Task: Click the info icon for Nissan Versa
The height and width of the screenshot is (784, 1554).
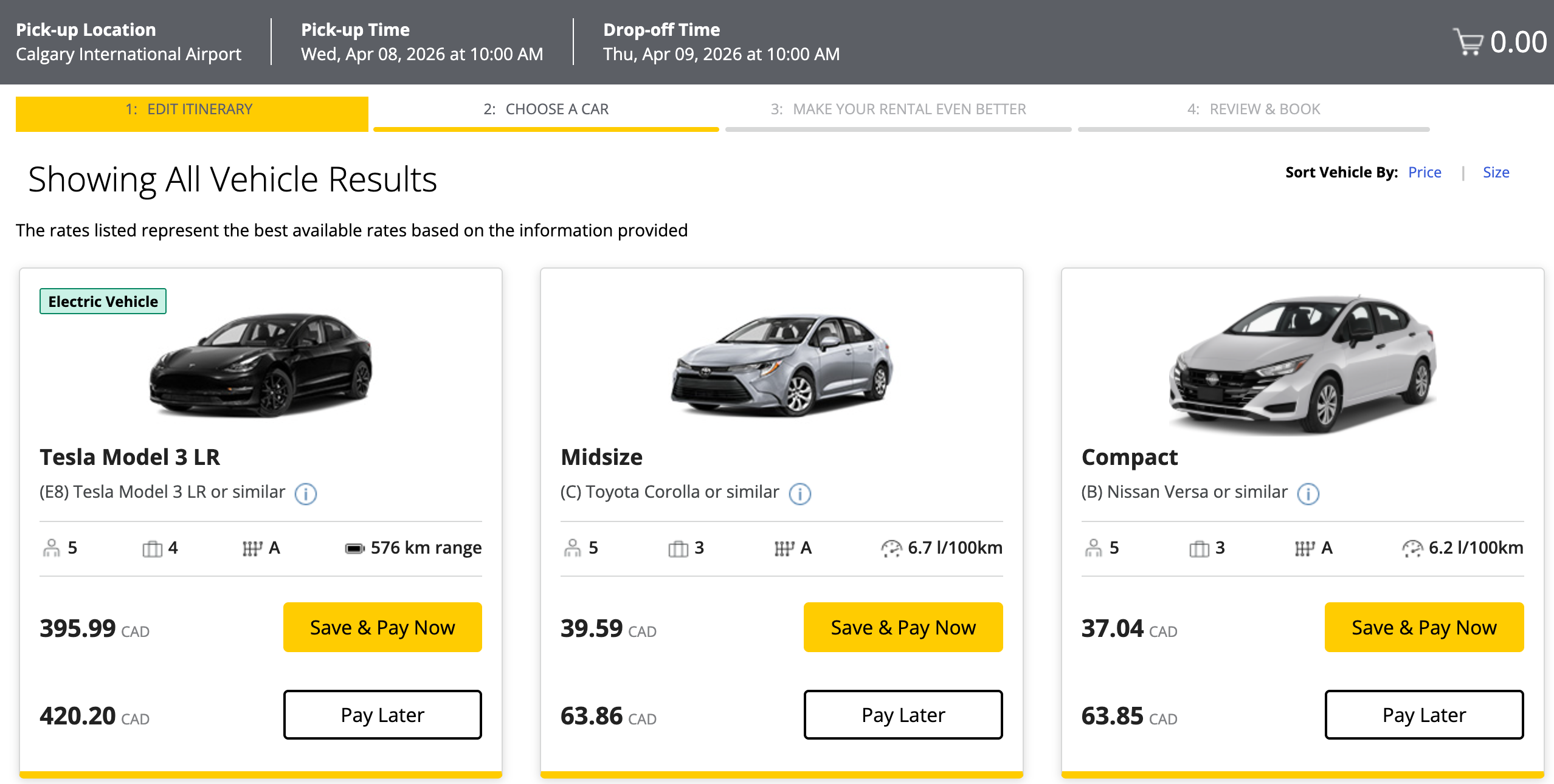Action: 1308,493
